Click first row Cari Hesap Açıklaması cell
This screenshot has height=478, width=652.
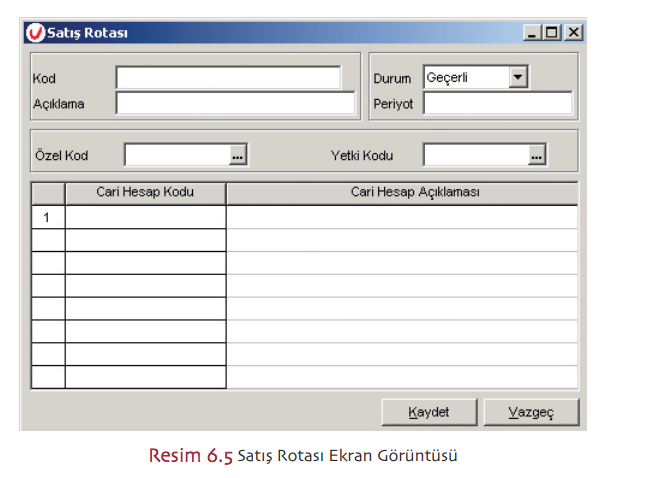tap(402, 217)
